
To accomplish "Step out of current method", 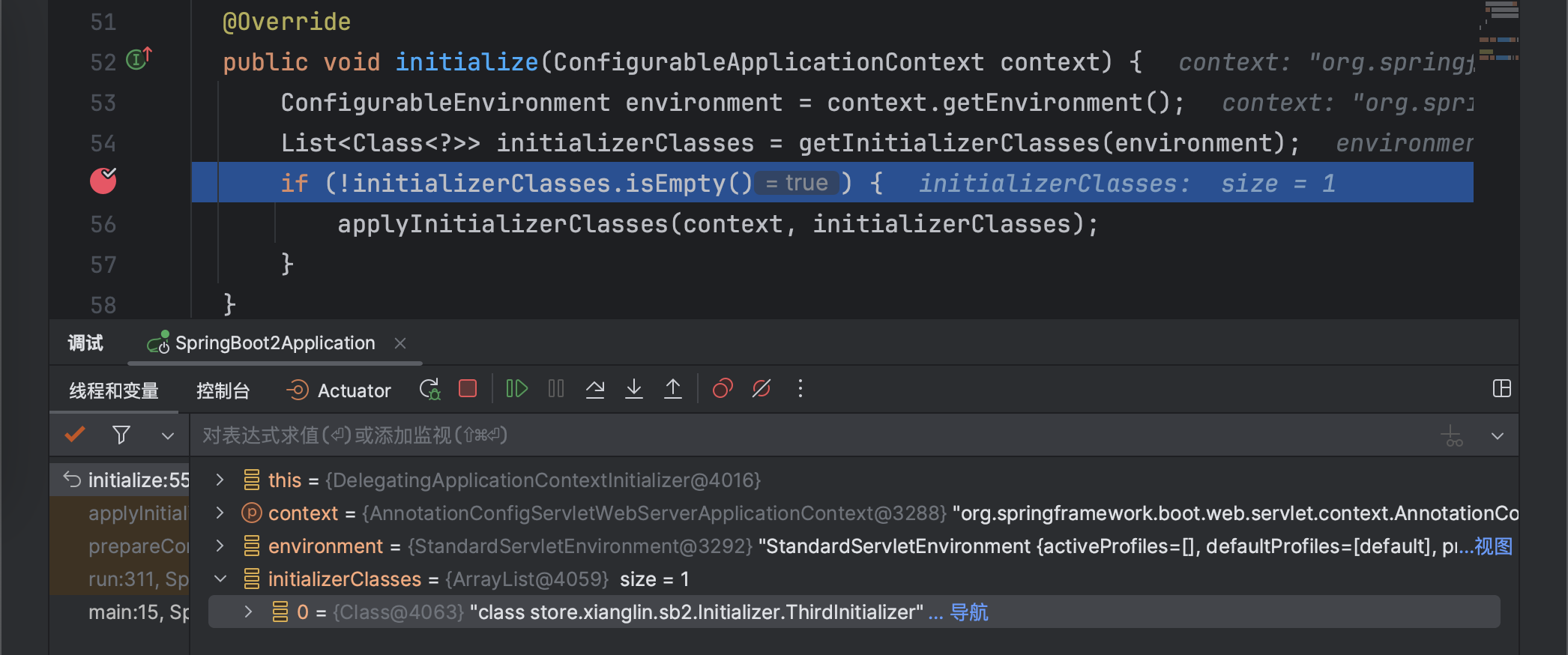I will click(x=673, y=388).
